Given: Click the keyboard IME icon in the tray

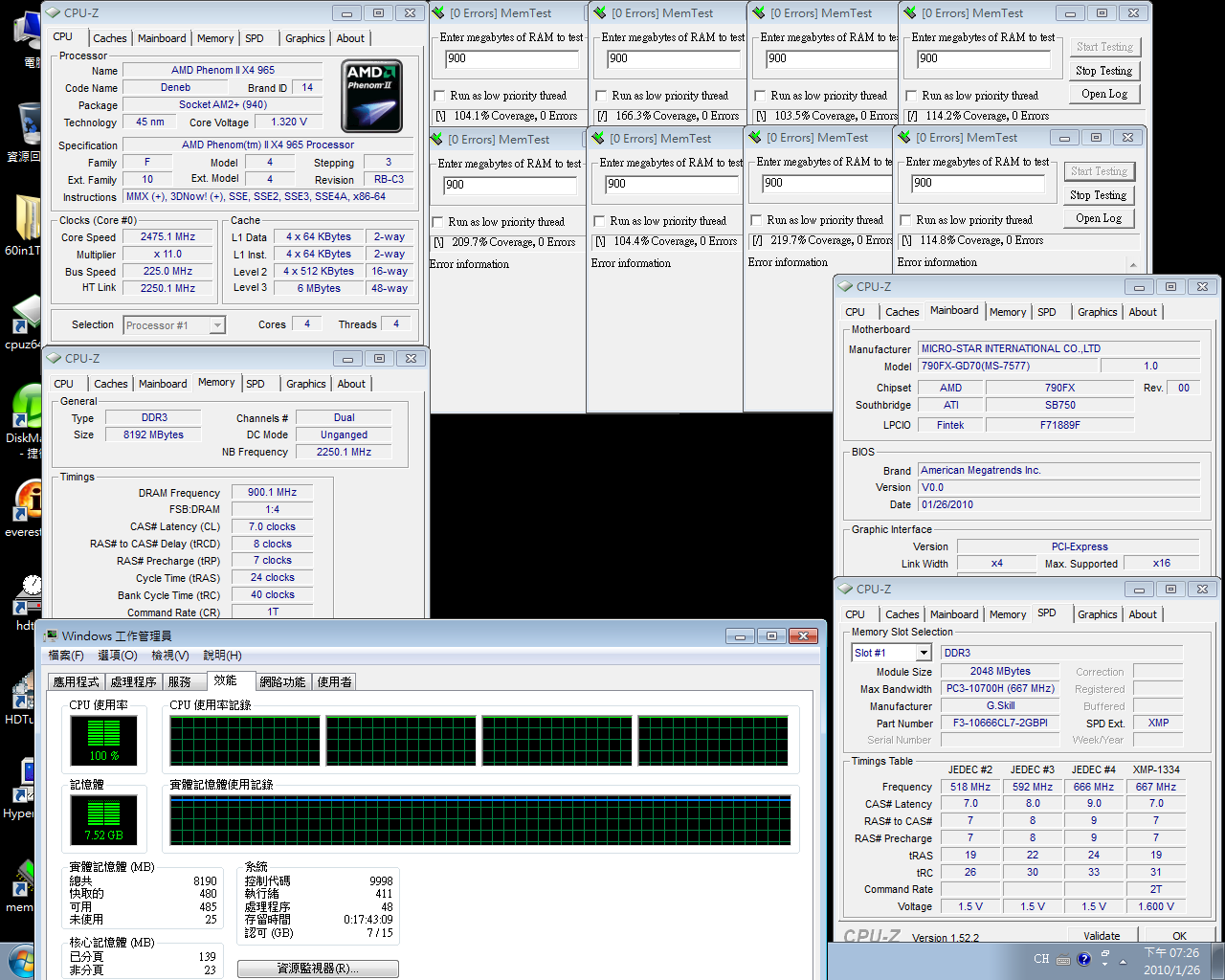Looking at the screenshot, I should tap(1063, 960).
